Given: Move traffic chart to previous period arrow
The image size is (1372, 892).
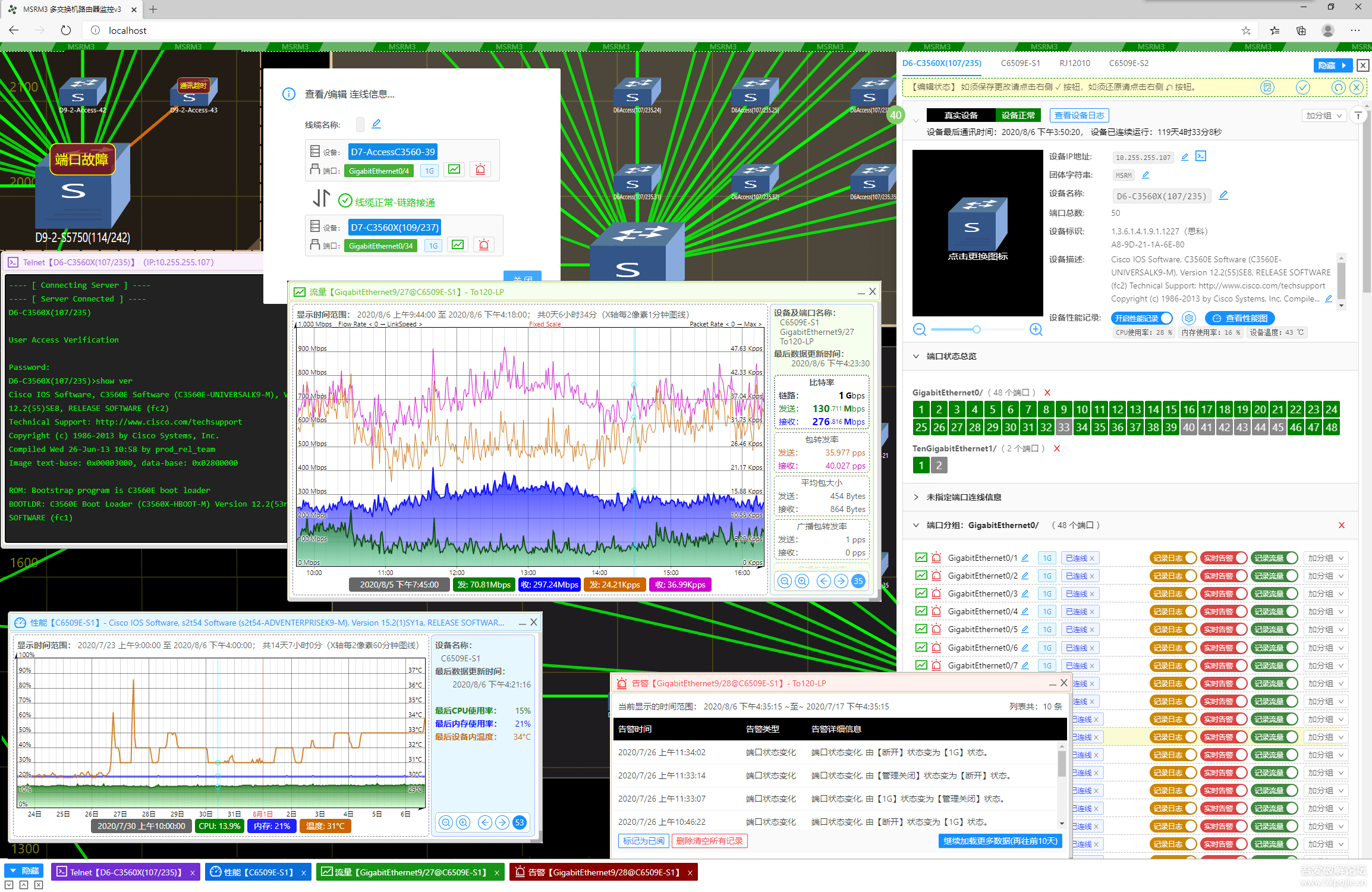Looking at the screenshot, I should click(x=824, y=581).
